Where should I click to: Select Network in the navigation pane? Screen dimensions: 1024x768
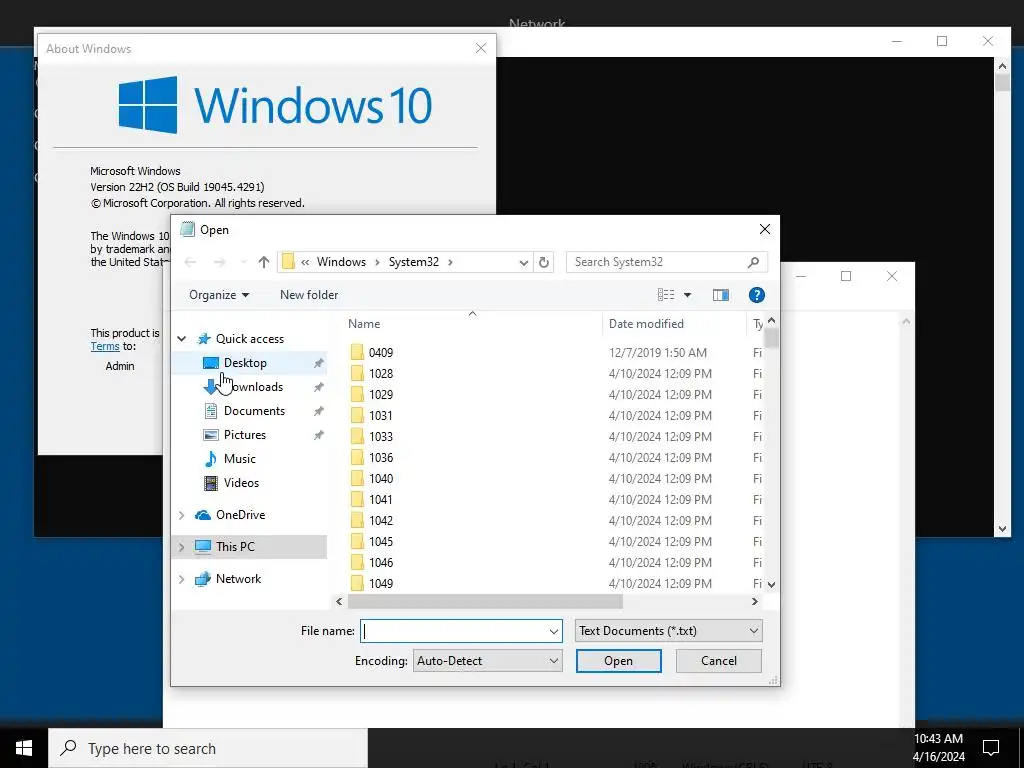coord(238,579)
